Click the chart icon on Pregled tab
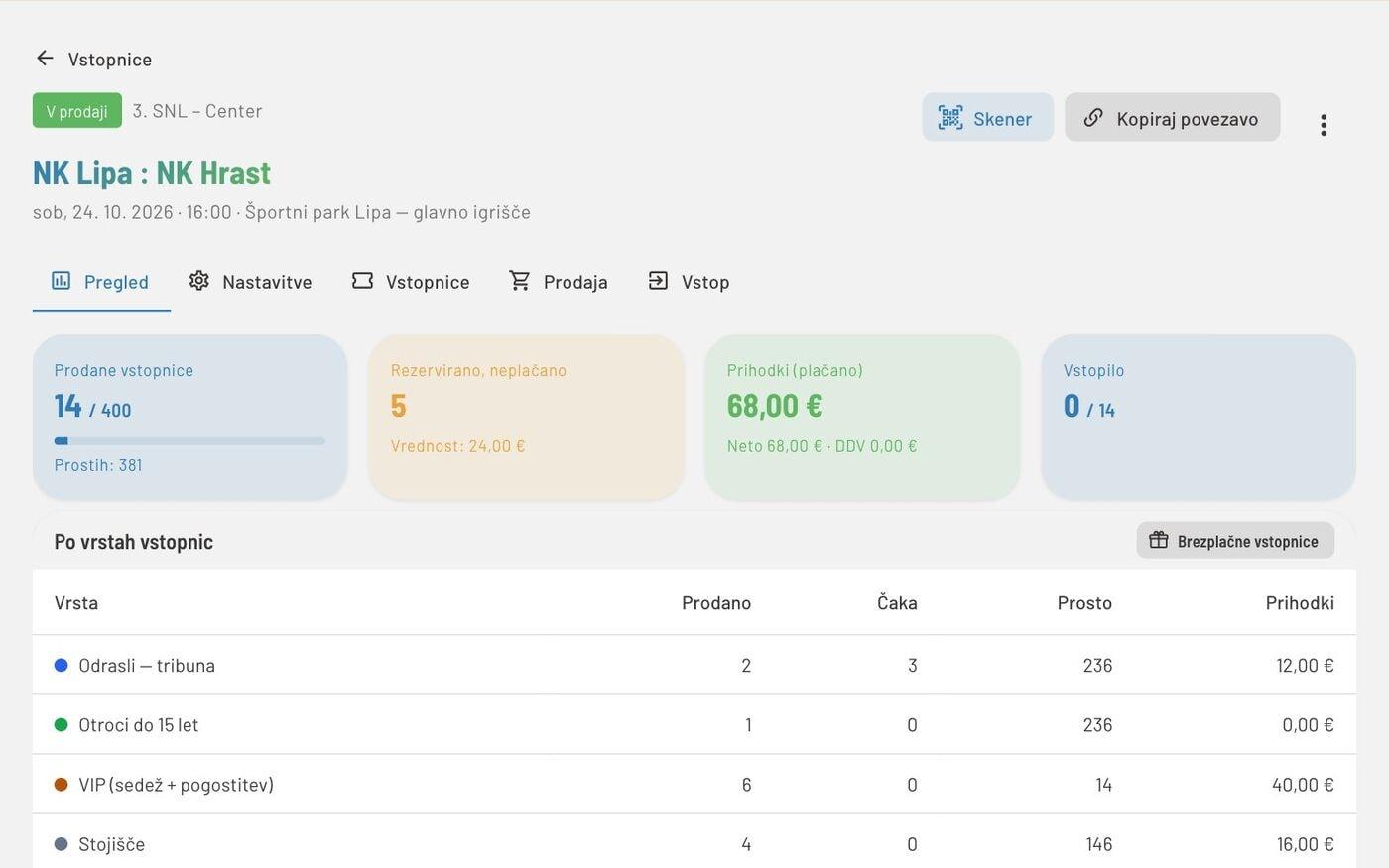The image size is (1389, 868). tap(62, 281)
